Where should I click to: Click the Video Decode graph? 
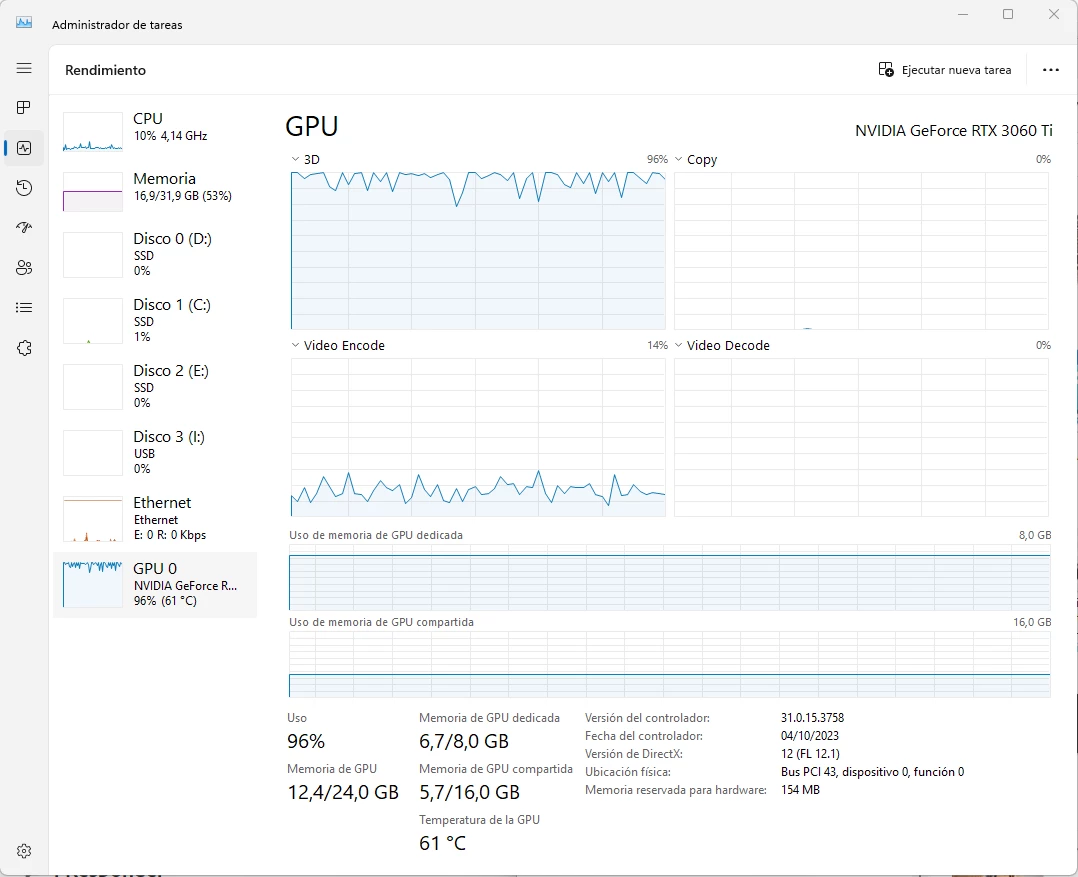[861, 437]
